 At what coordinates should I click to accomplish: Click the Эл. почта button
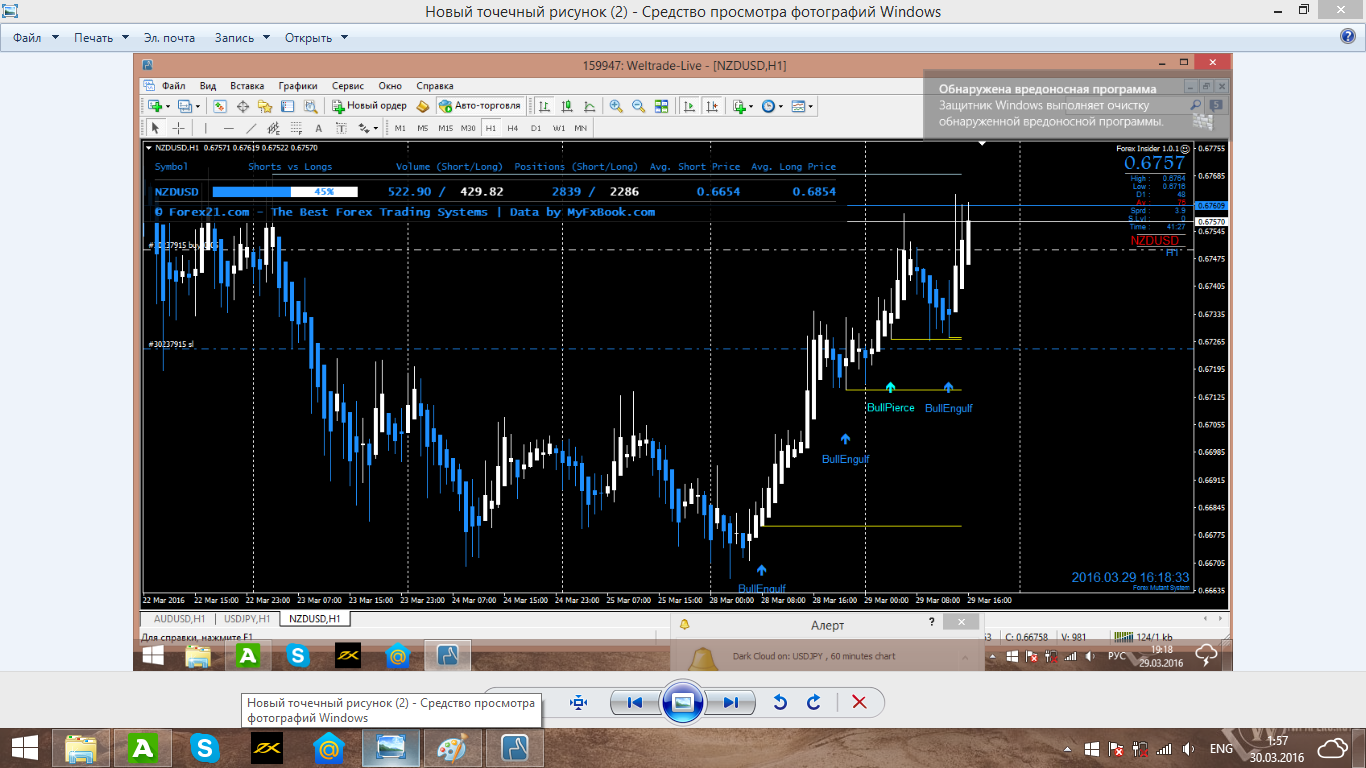pyautogui.click(x=169, y=38)
